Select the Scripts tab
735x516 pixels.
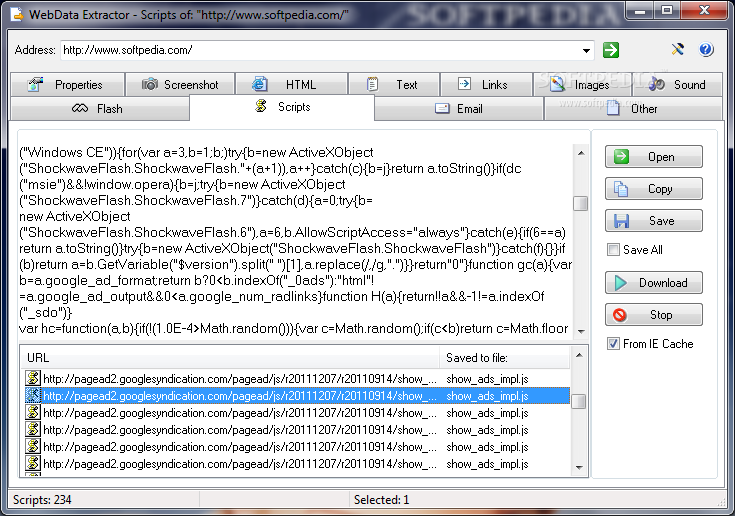282,107
